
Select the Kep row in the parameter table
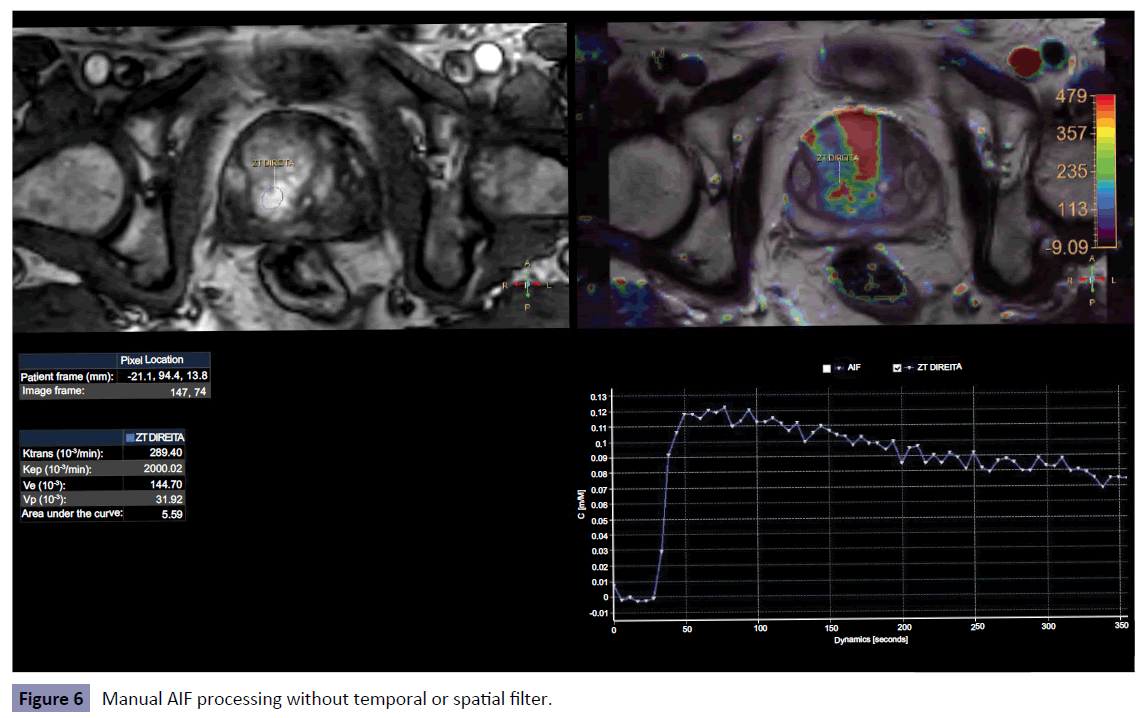[x=101, y=468]
